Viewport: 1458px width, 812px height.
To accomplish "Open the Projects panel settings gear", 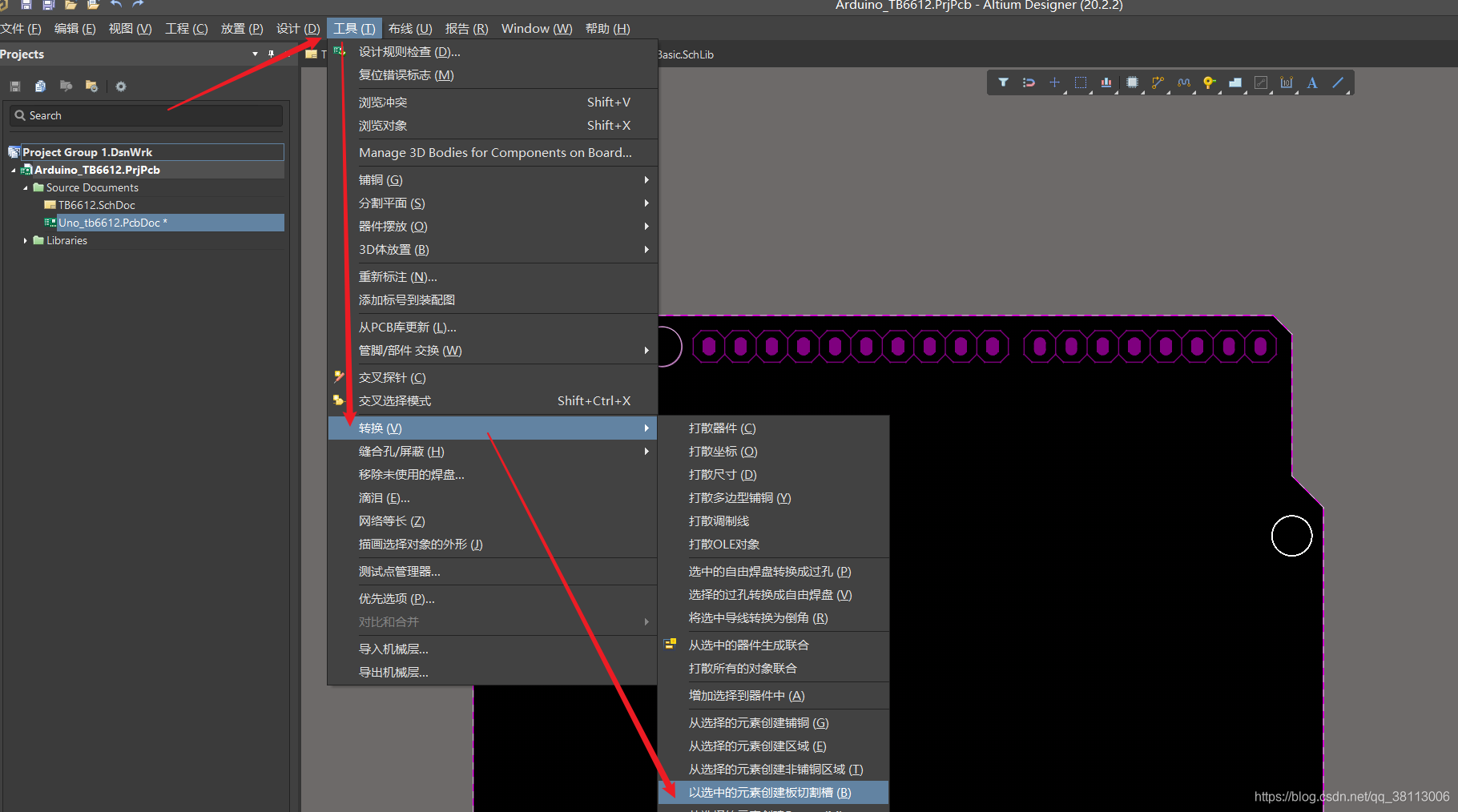I will [121, 86].
